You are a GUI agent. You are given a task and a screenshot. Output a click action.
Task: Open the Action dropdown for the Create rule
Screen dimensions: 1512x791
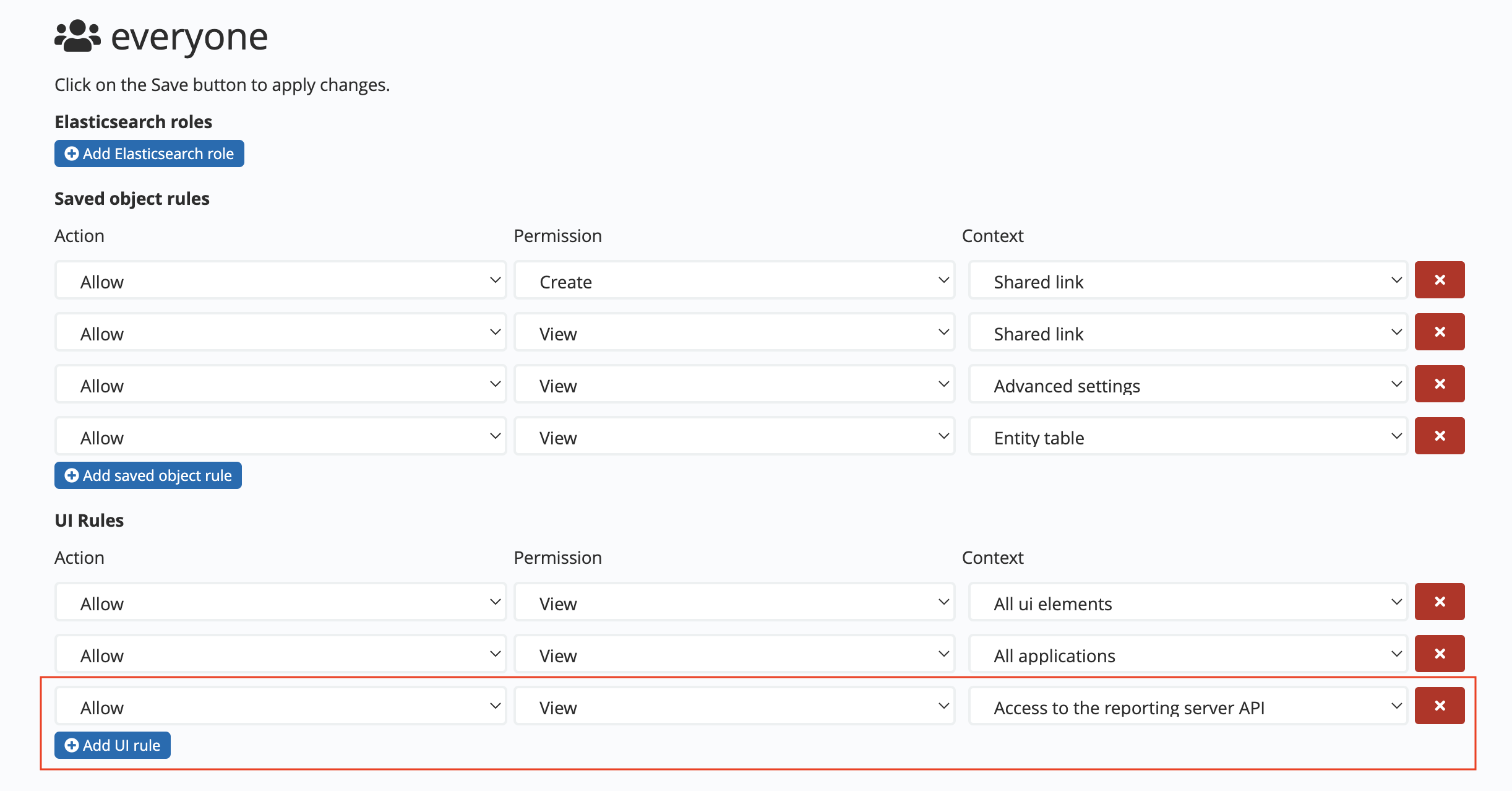point(280,281)
